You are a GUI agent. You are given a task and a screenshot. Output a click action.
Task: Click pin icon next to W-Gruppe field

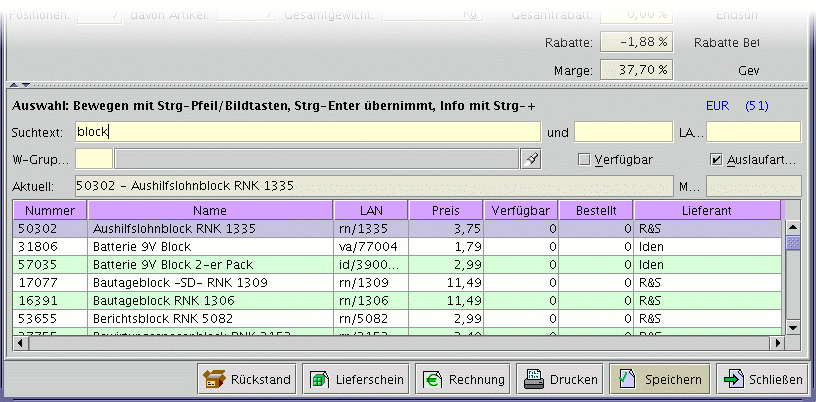point(533,159)
